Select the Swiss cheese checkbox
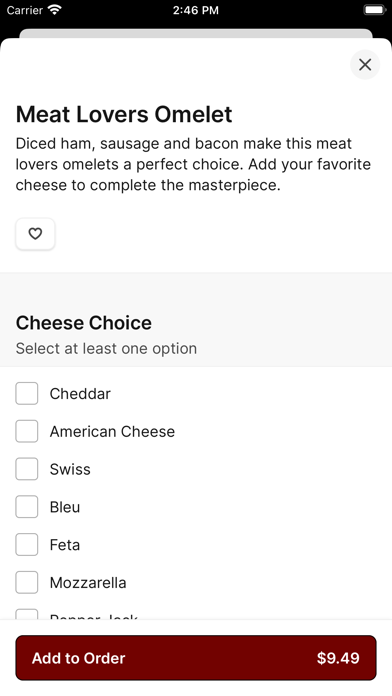This screenshot has height=696, width=392. click(x=27, y=469)
